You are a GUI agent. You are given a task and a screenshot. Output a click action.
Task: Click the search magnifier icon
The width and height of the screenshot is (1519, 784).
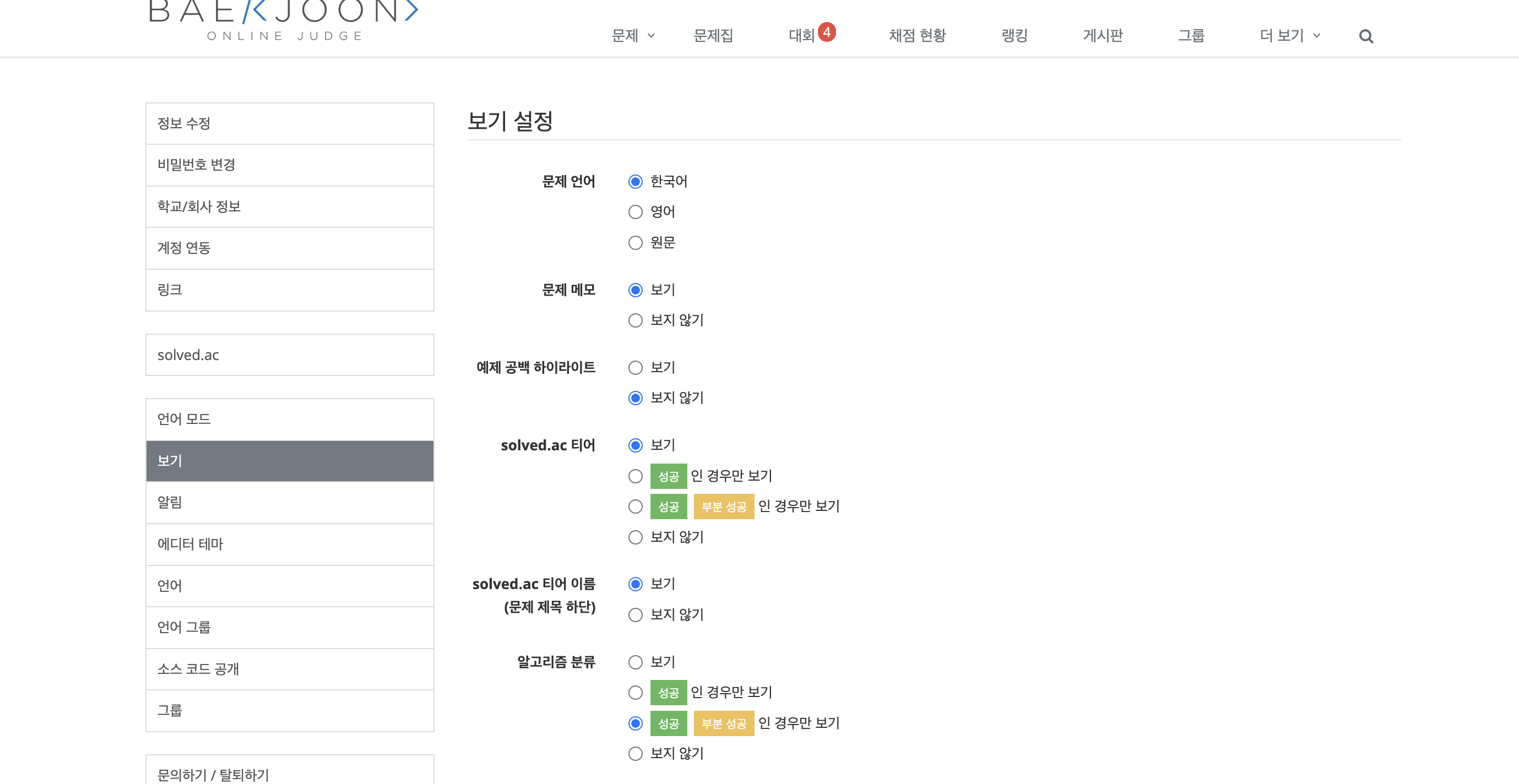[1366, 36]
